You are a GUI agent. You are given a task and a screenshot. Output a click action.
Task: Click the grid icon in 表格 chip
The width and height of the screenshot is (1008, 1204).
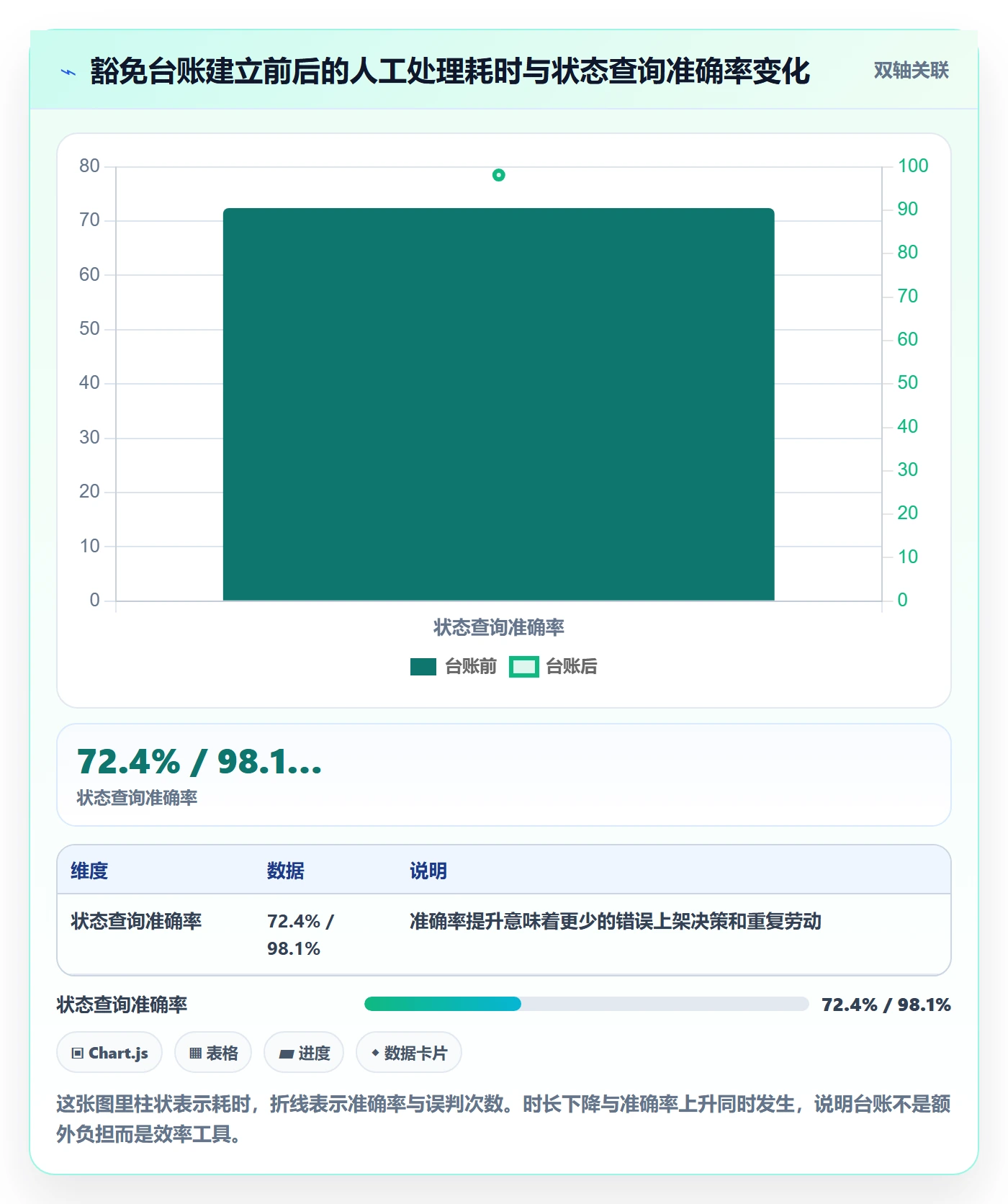[x=195, y=1053]
